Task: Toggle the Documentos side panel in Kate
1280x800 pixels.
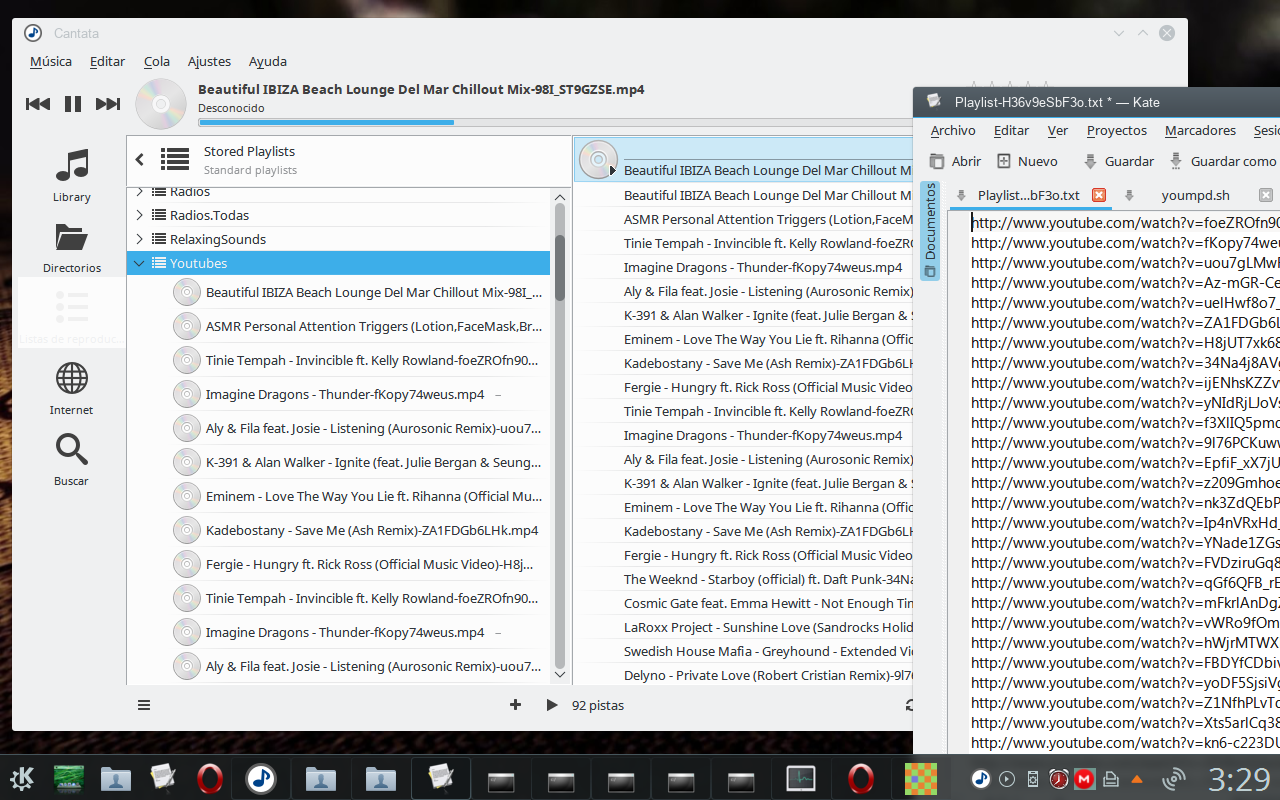Action: tap(930, 231)
